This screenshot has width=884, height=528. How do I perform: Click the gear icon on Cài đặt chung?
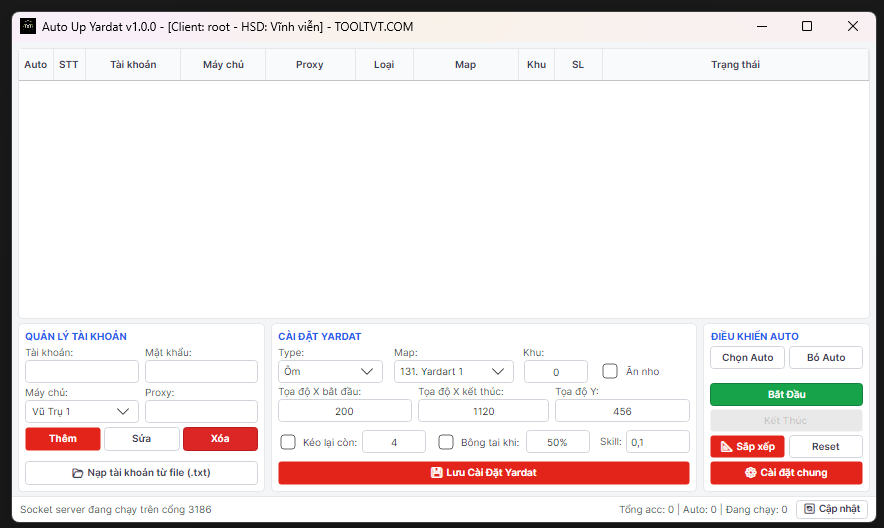point(750,472)
